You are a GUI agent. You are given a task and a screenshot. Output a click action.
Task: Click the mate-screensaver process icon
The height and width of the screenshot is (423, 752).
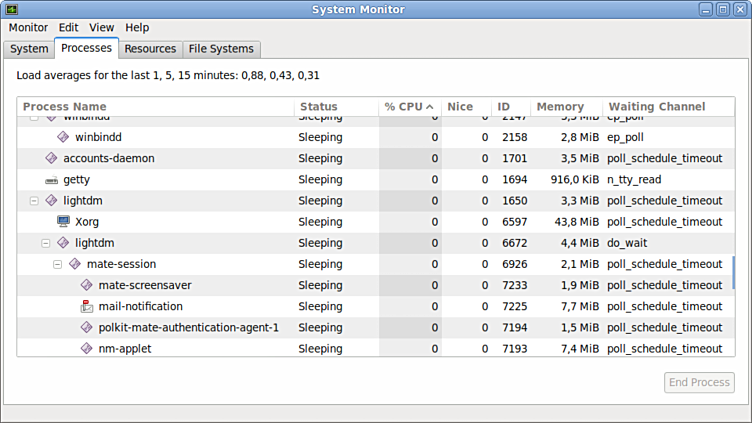(87, 285)
